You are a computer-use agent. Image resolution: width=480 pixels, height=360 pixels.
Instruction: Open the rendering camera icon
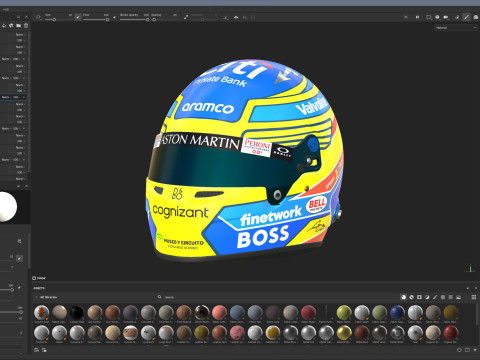(476, 17)
